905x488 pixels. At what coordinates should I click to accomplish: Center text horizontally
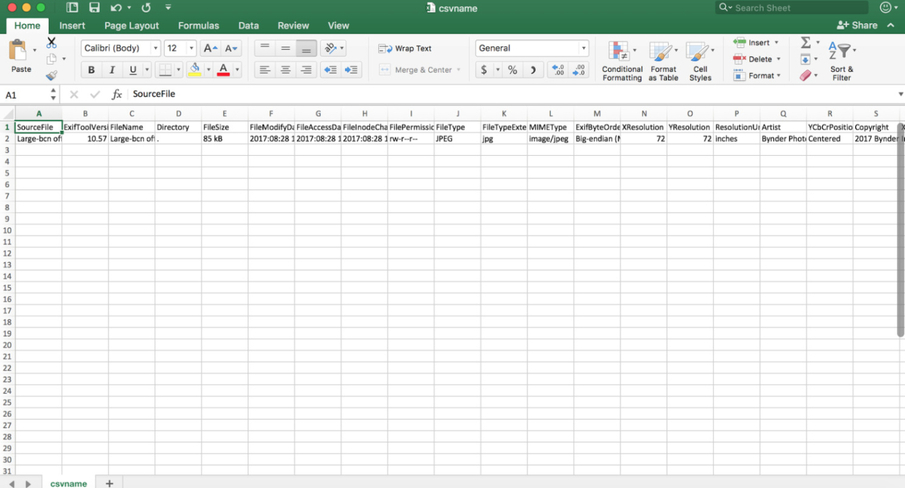tap(286, 70)
